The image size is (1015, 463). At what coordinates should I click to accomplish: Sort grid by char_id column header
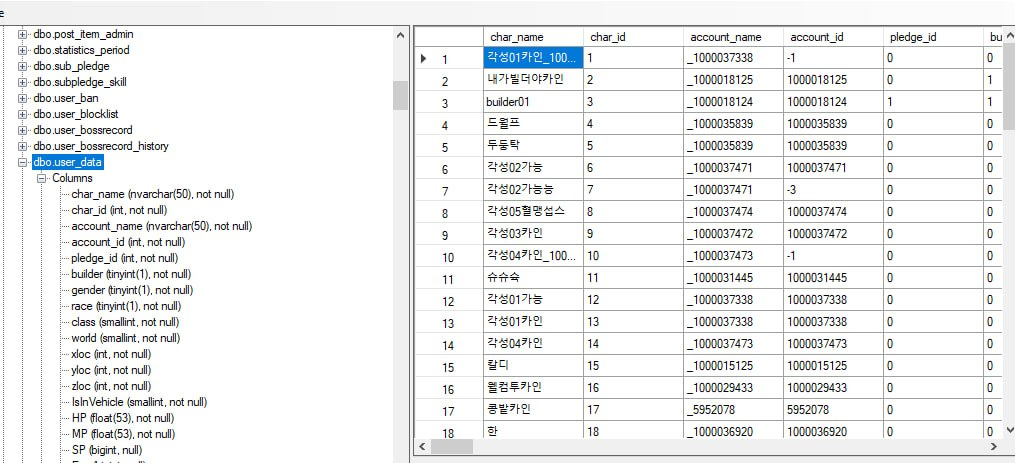632,37
